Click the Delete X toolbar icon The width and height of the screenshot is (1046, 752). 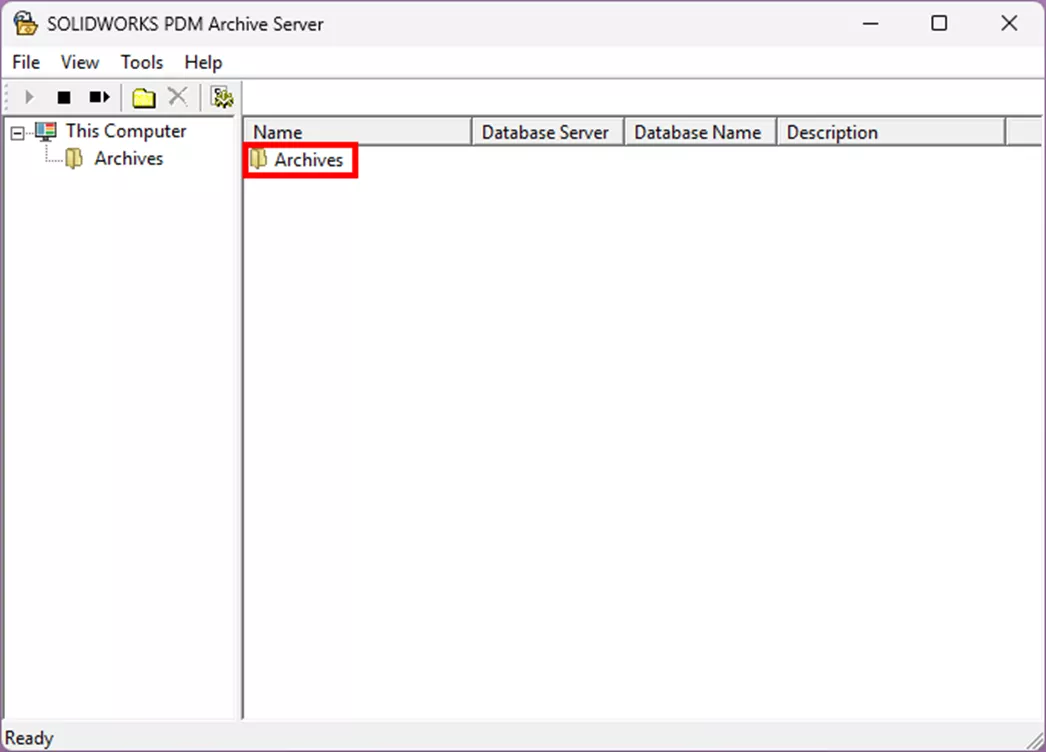coord(177,97)
